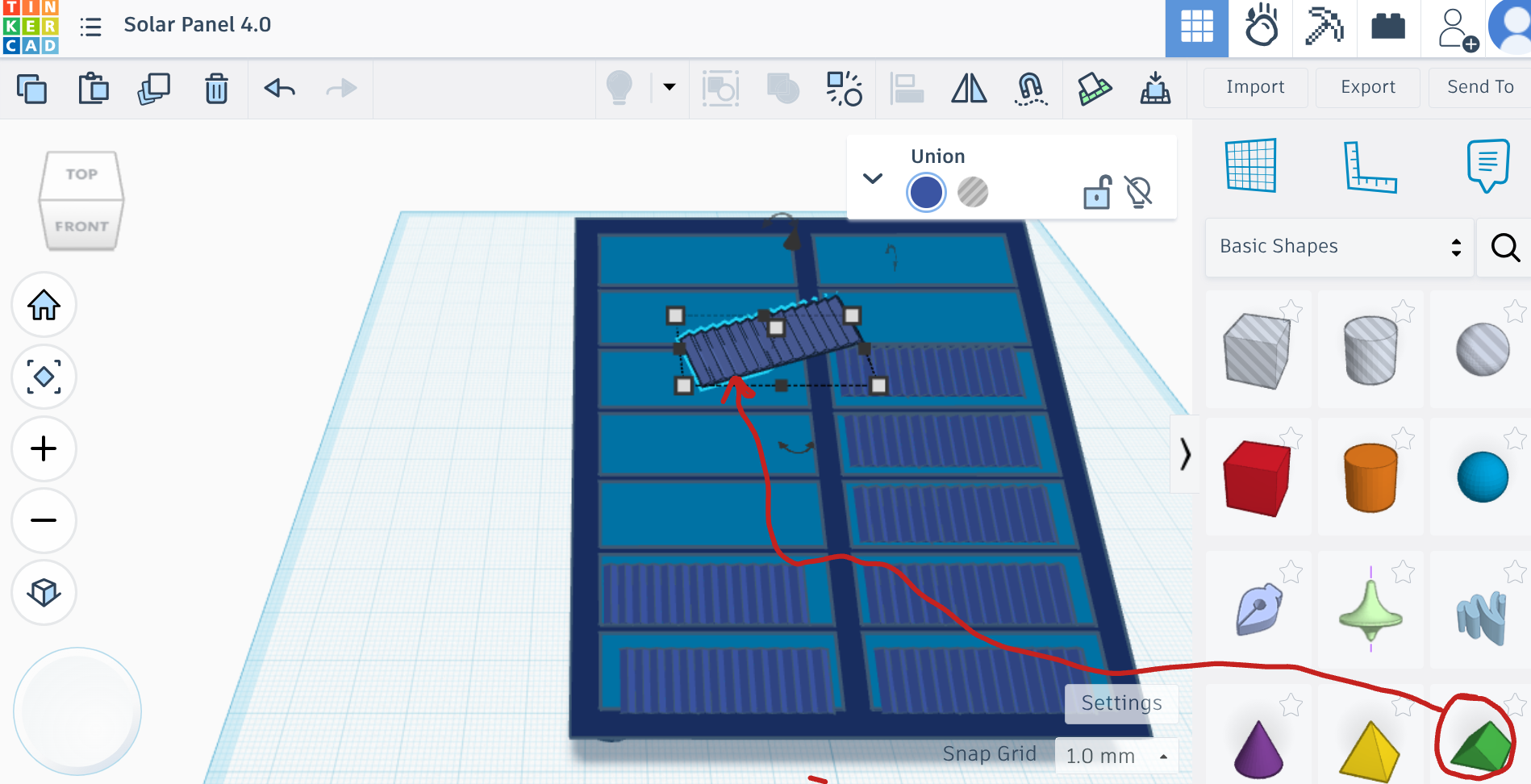Click the Send To button
1531x784 pixels.
(1479, 87)
